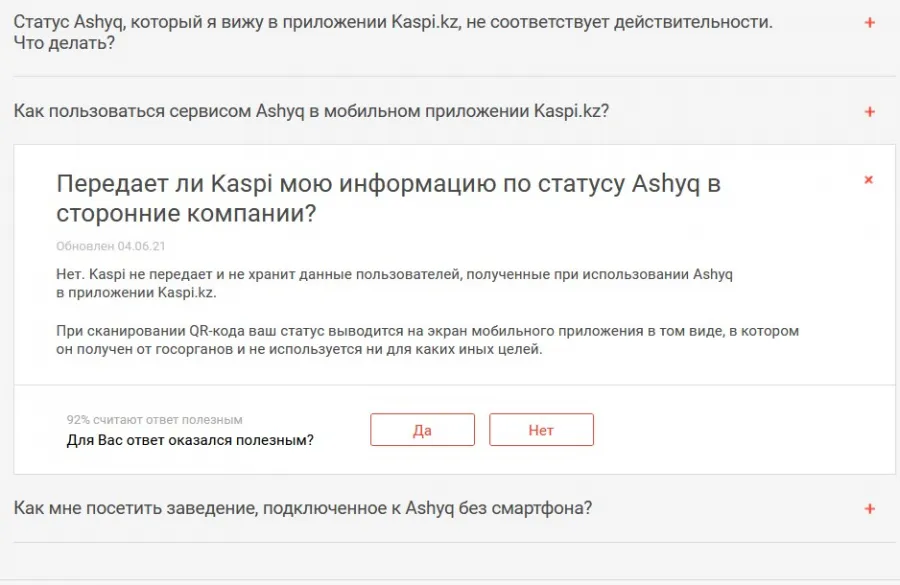
Task: Click the 'Обновлен 04.06.21' date label
Action: (111, 246)
